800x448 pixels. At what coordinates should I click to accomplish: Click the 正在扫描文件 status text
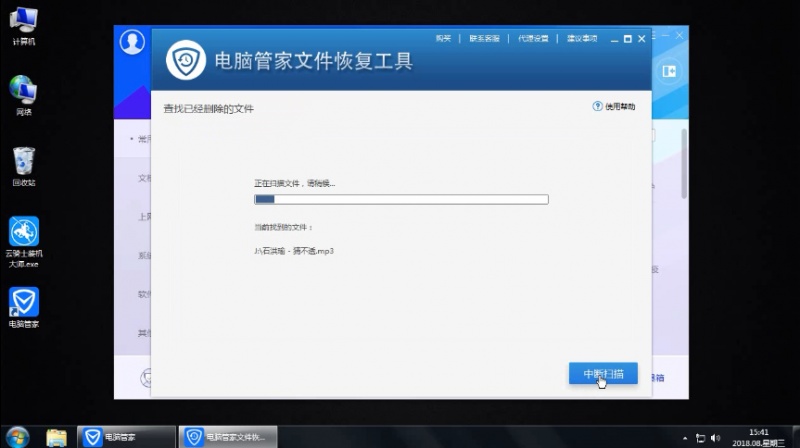[x=294, y=183]
